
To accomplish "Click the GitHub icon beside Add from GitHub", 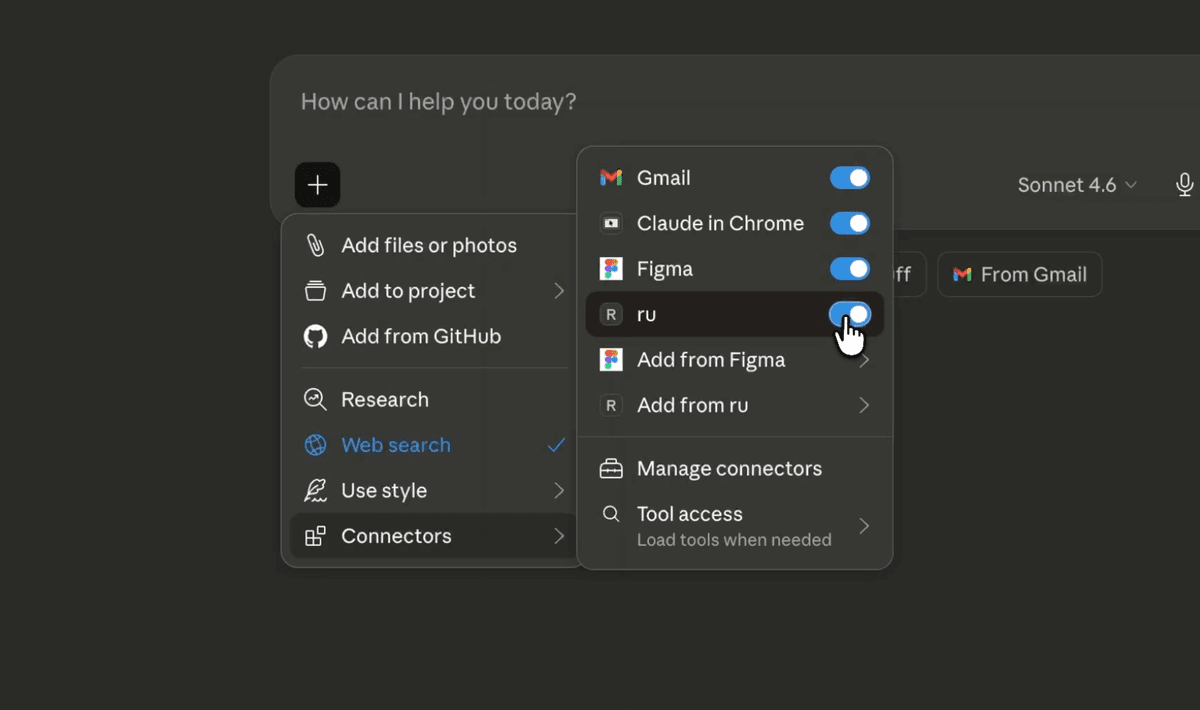I will tap(315, 336).
